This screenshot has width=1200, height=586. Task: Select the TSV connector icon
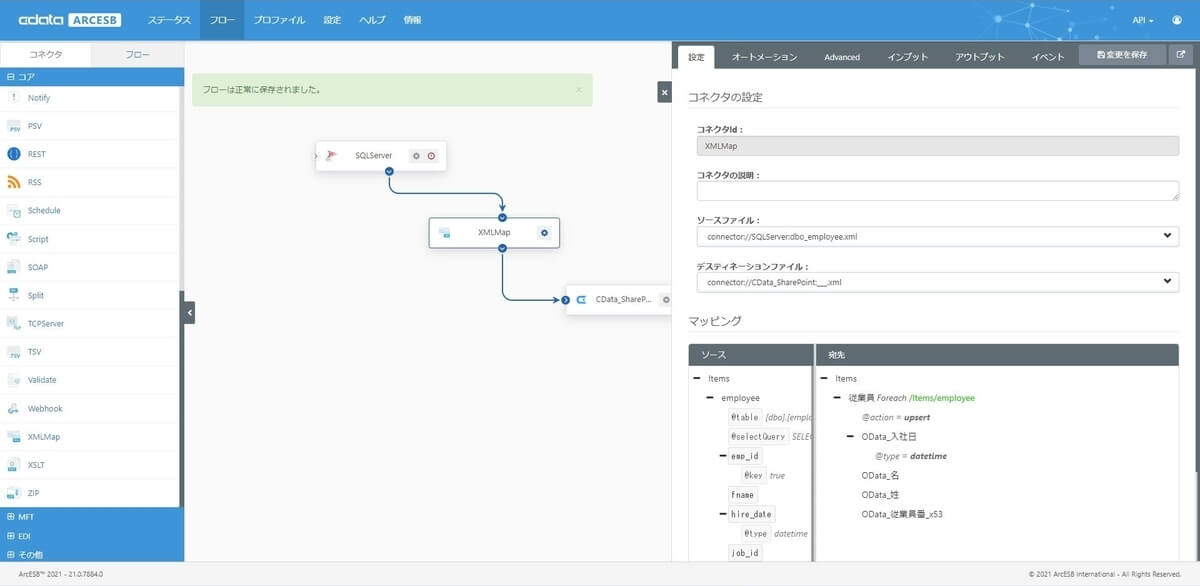[14, 352]
